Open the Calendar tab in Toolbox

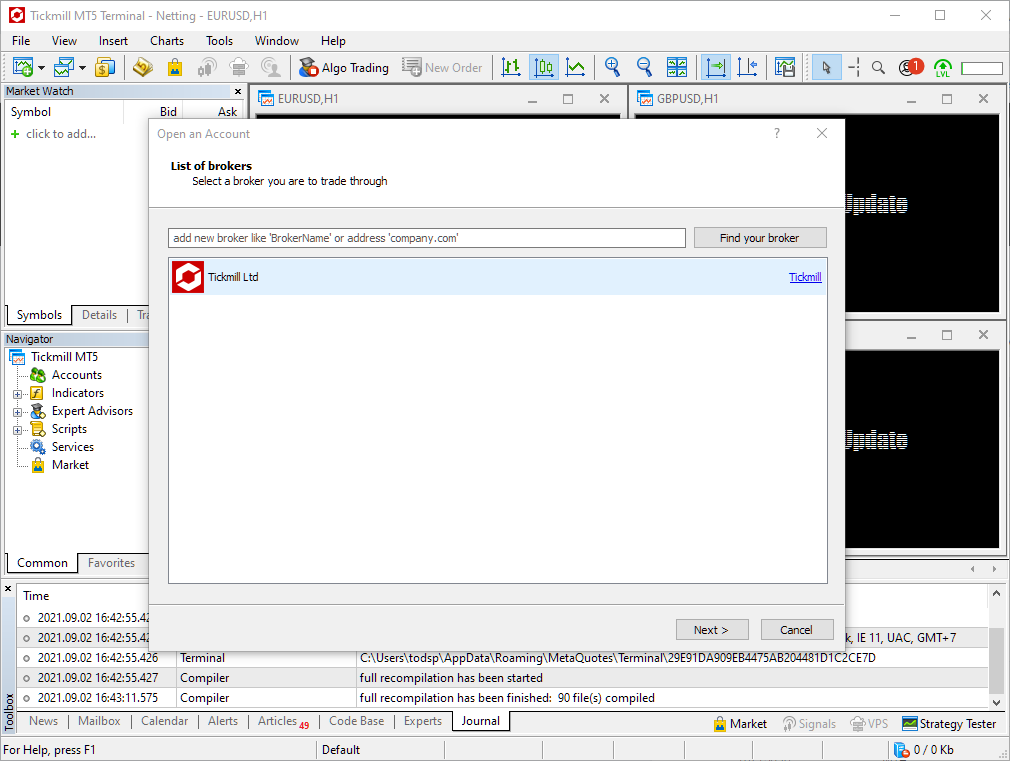164,721
